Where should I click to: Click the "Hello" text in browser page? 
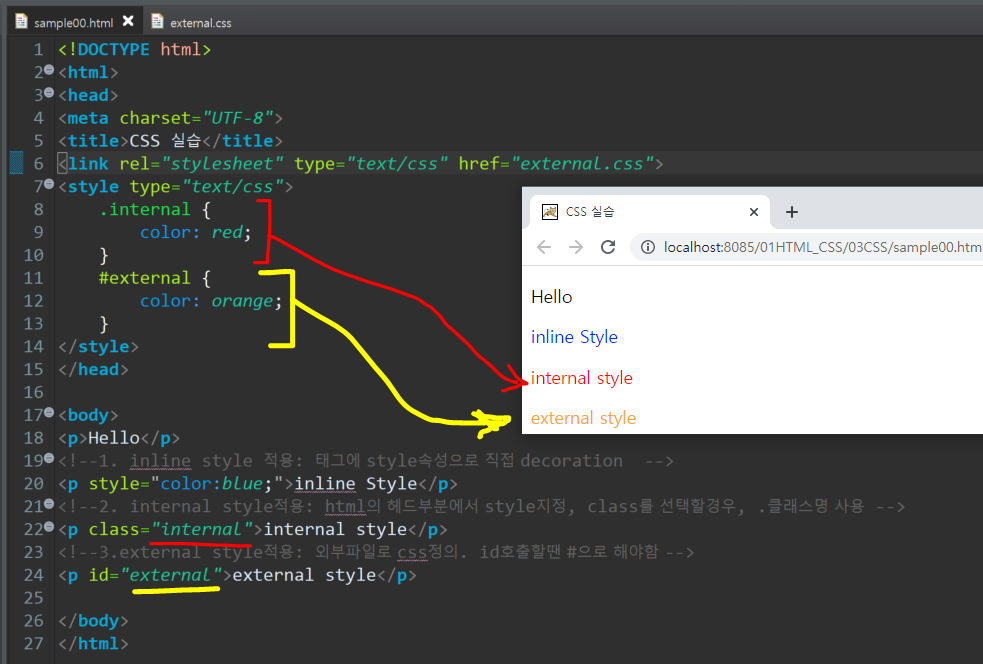pyautogui.click(x=552, y=297)
